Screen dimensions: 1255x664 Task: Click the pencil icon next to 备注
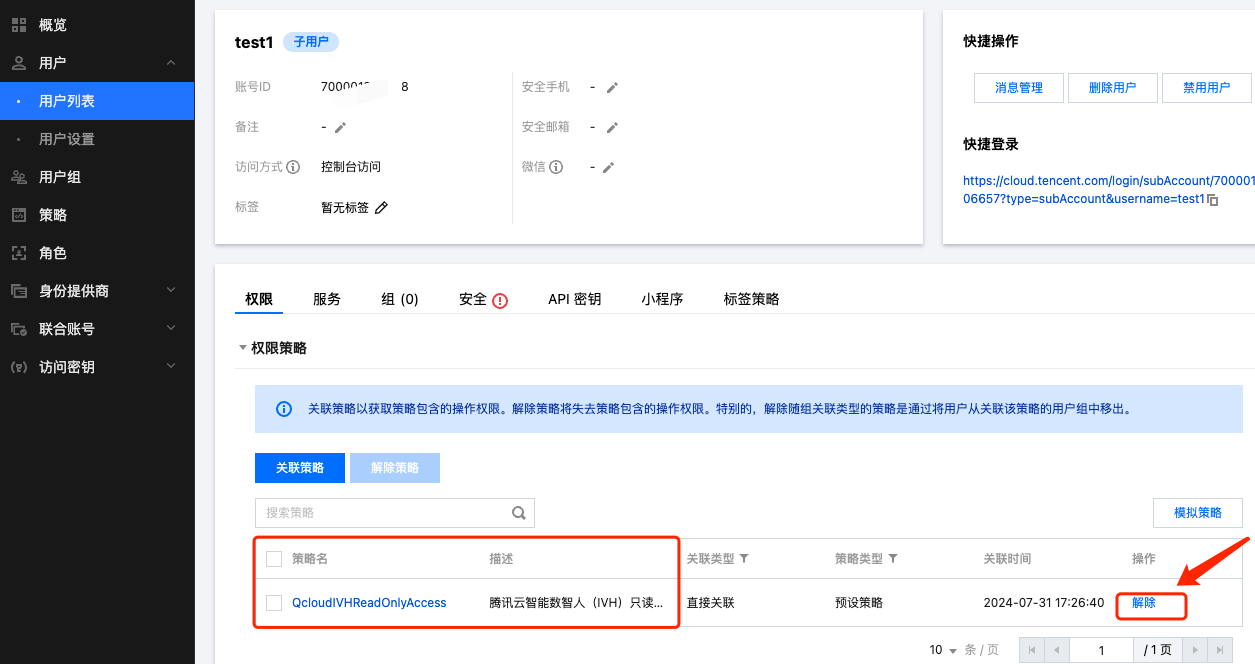pyautogui.click(x=340, y=127)
